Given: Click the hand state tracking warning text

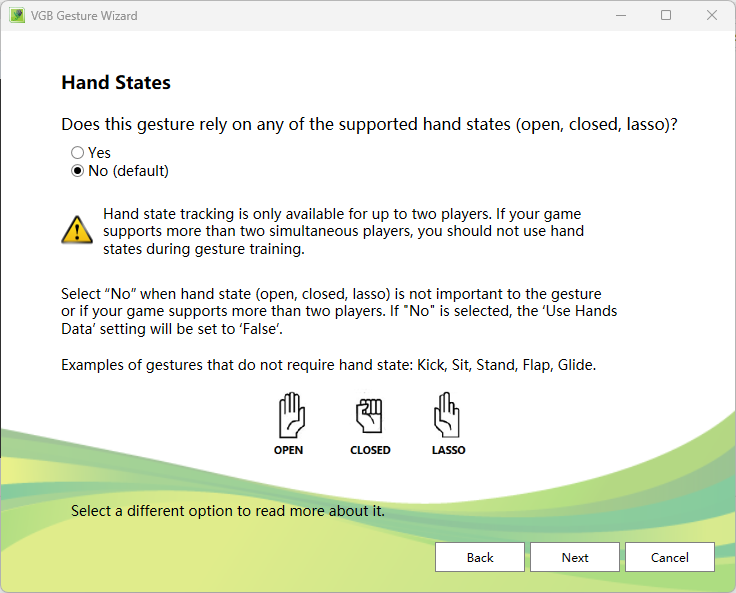Looking at the screenshot, I should [343, 232].
